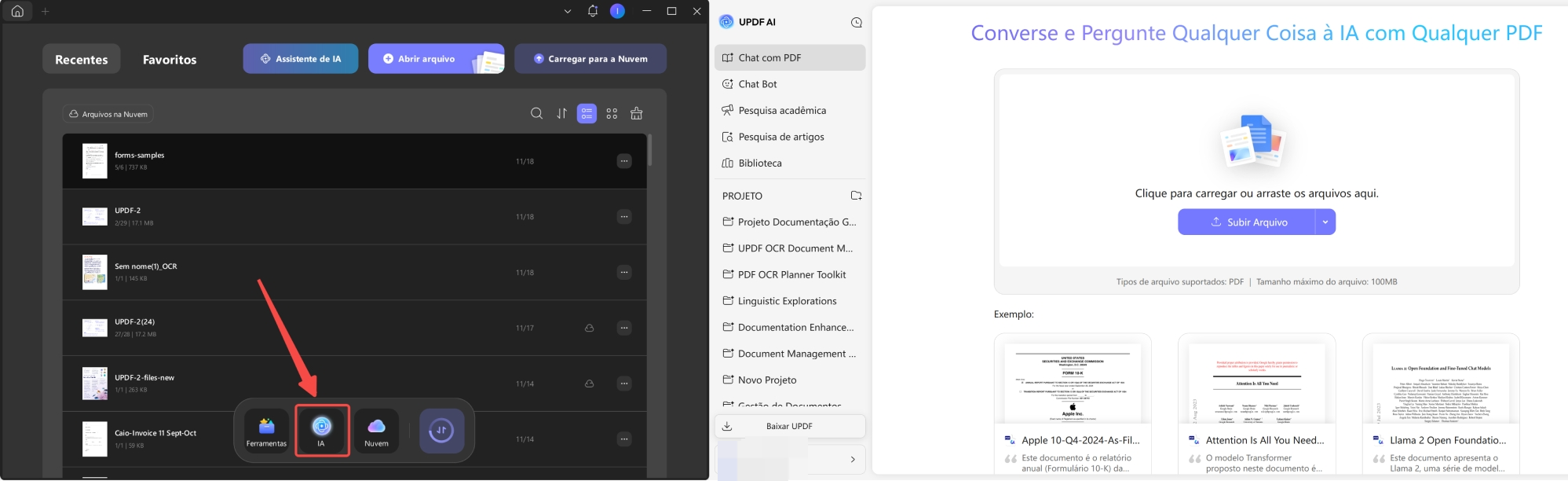Viewport: 1568px width, 481px height.
Task: Click Abrir arquivo button
Action: coord(437,59)
